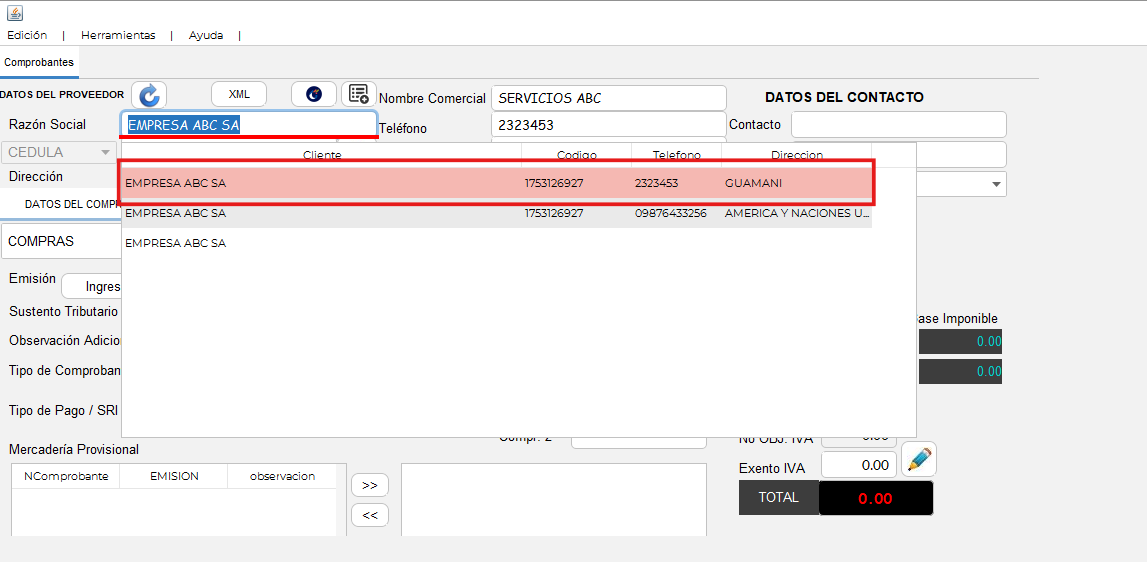This screenshot has height=562, width=1147.
Task: Open the Herramientas menu
Action: tap(118, 35)
